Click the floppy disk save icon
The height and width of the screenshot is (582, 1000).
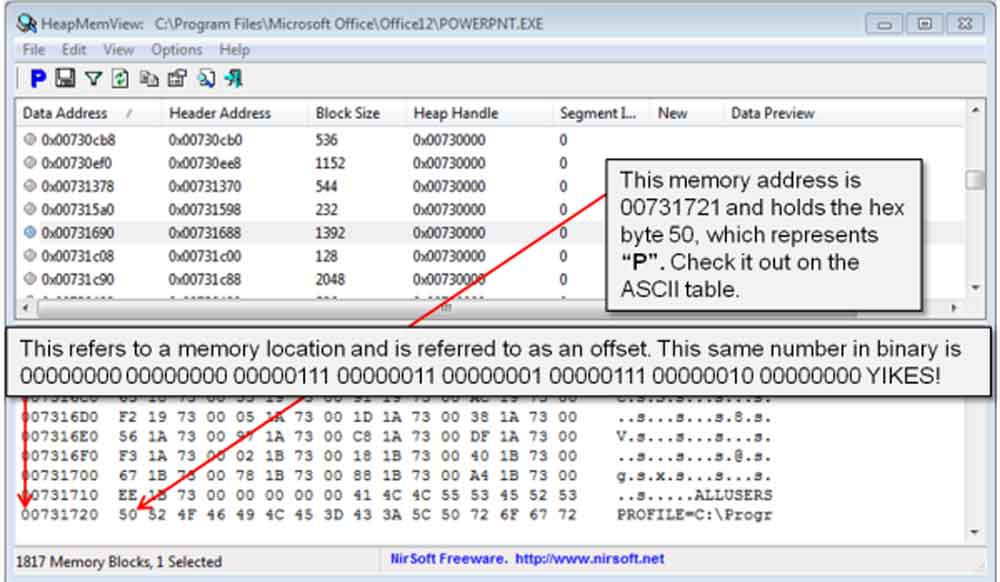tap(65, 78)
